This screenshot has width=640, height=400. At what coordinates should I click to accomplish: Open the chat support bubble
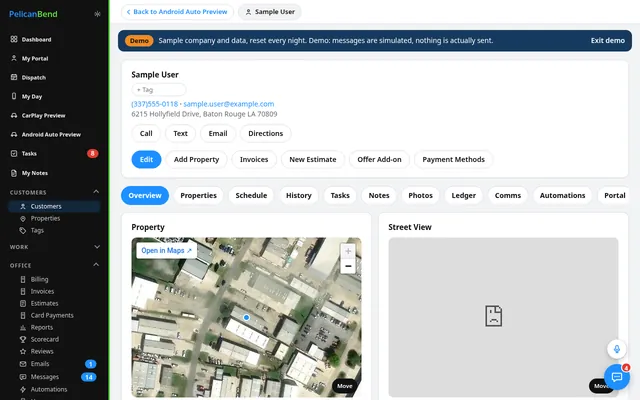[x=617, y=377]
